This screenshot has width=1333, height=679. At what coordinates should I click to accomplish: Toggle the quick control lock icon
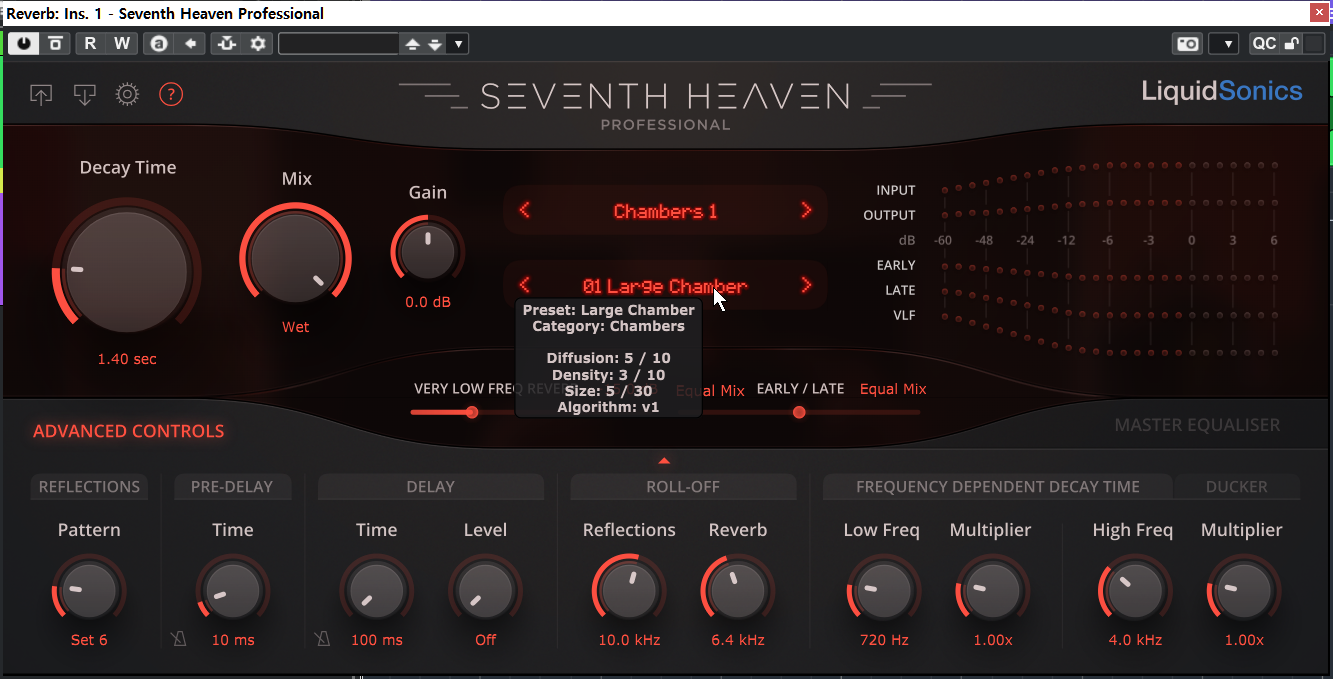[x=1291, y=44]
